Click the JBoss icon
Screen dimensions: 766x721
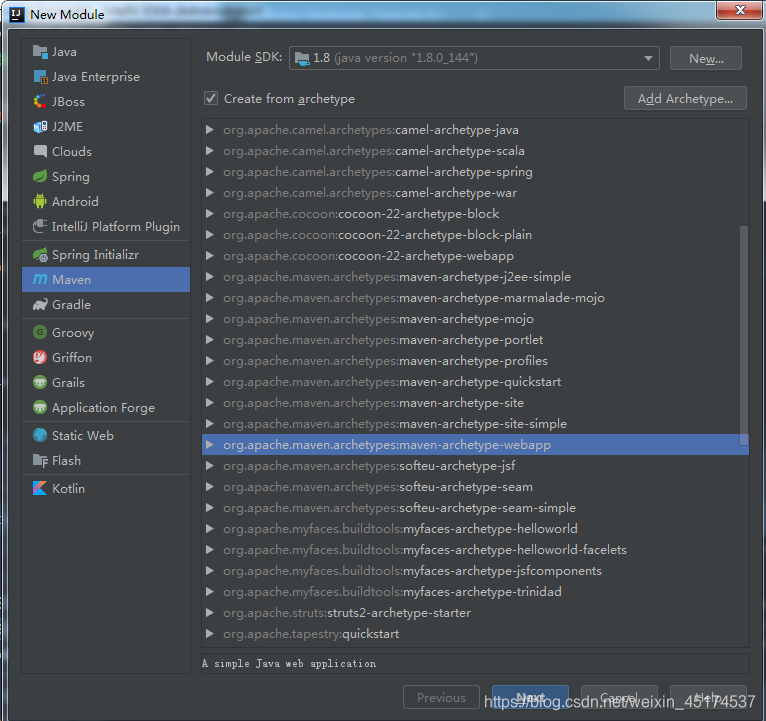40,102
